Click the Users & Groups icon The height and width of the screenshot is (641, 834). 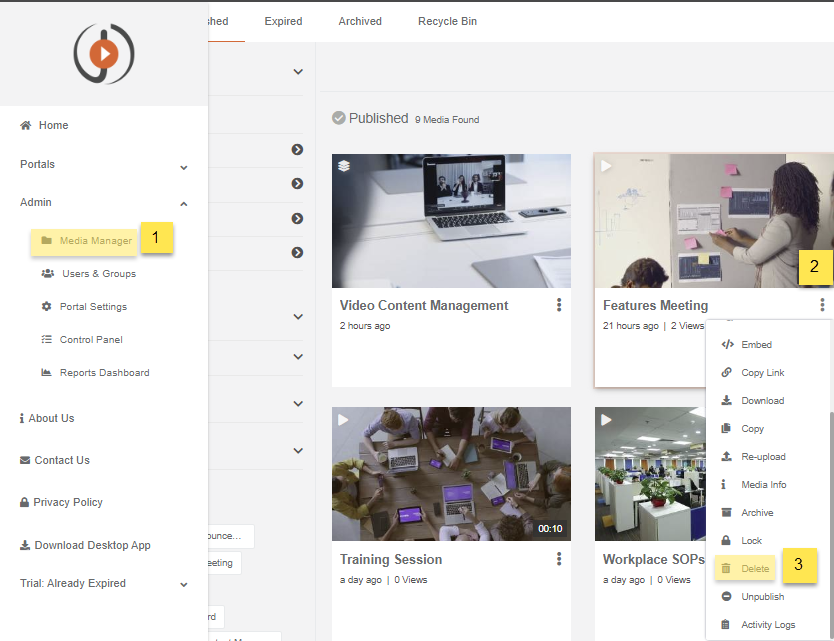(x=47, y=274)
